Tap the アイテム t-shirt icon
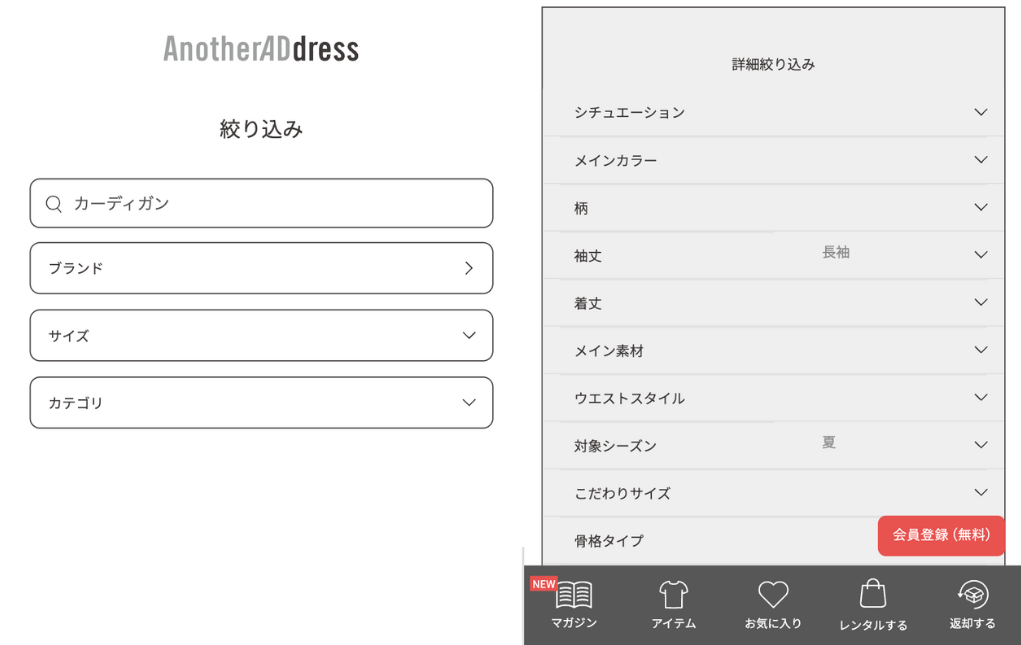Image resolution: width=1021 pixels, height=645 pixels. [x=673, y=596]
